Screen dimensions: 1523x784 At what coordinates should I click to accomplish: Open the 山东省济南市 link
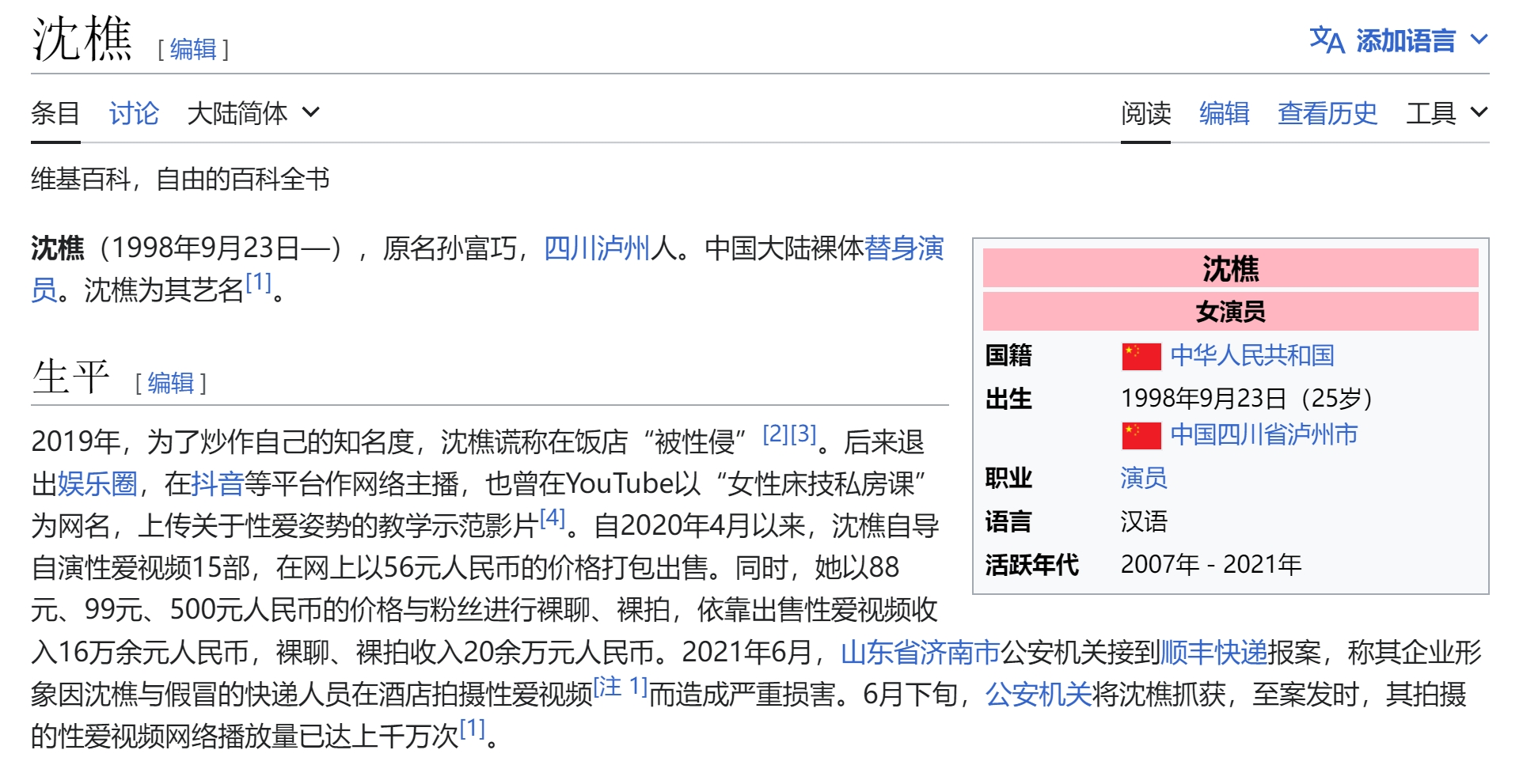[920, 652]
